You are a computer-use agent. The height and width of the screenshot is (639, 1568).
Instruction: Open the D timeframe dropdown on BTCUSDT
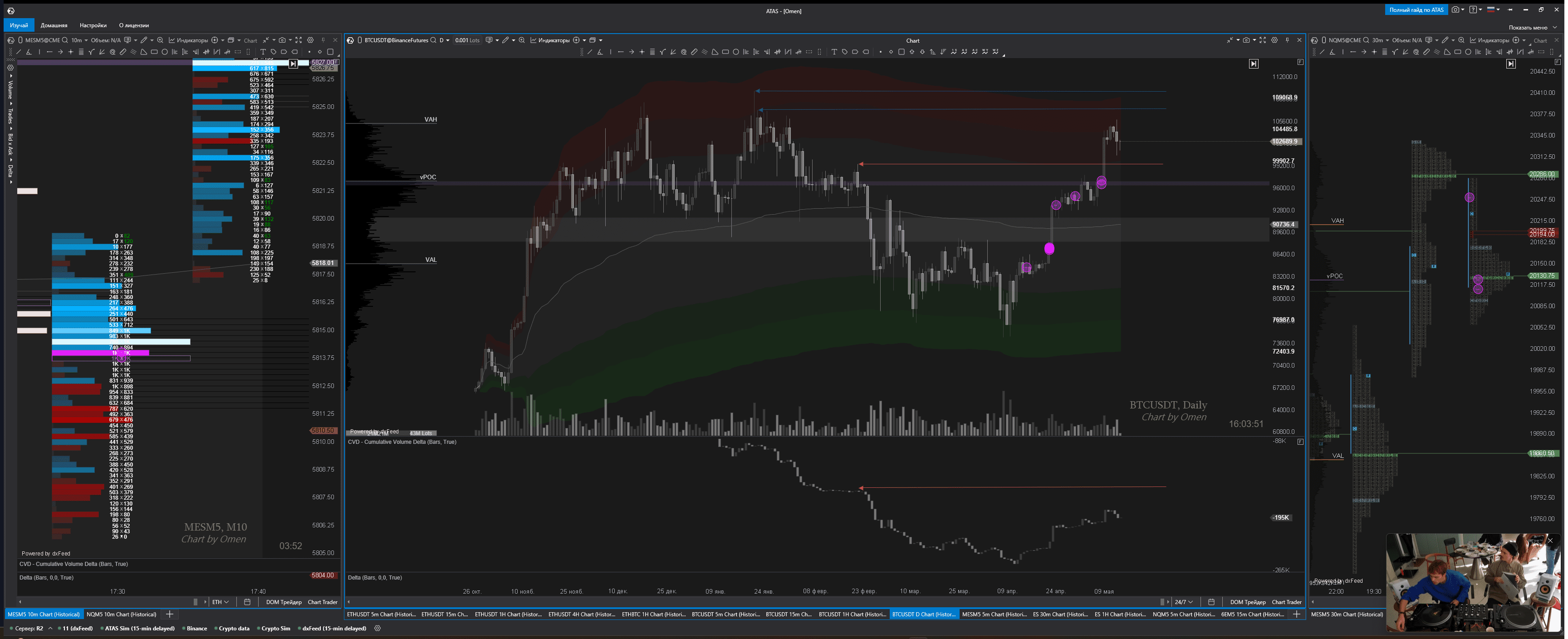tap(444, 40)
